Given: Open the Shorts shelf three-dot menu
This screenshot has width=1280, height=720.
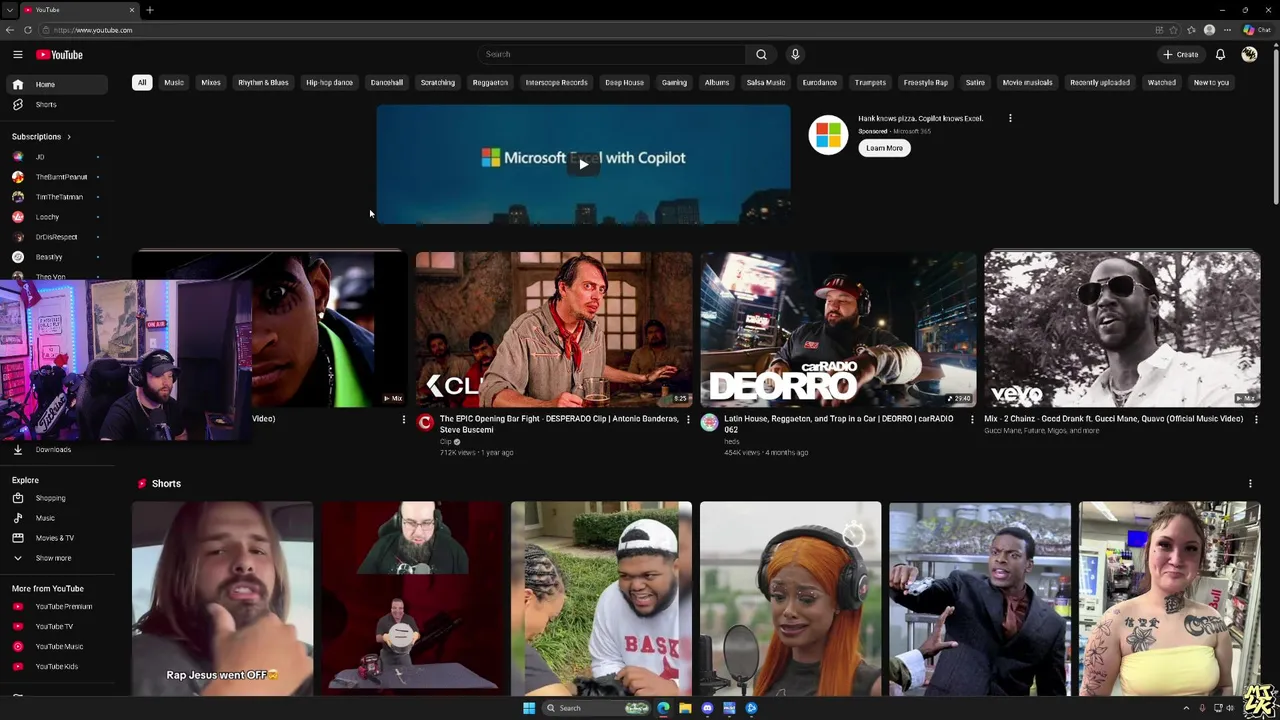Looking at the screenshot, I should coord(1250,484).
